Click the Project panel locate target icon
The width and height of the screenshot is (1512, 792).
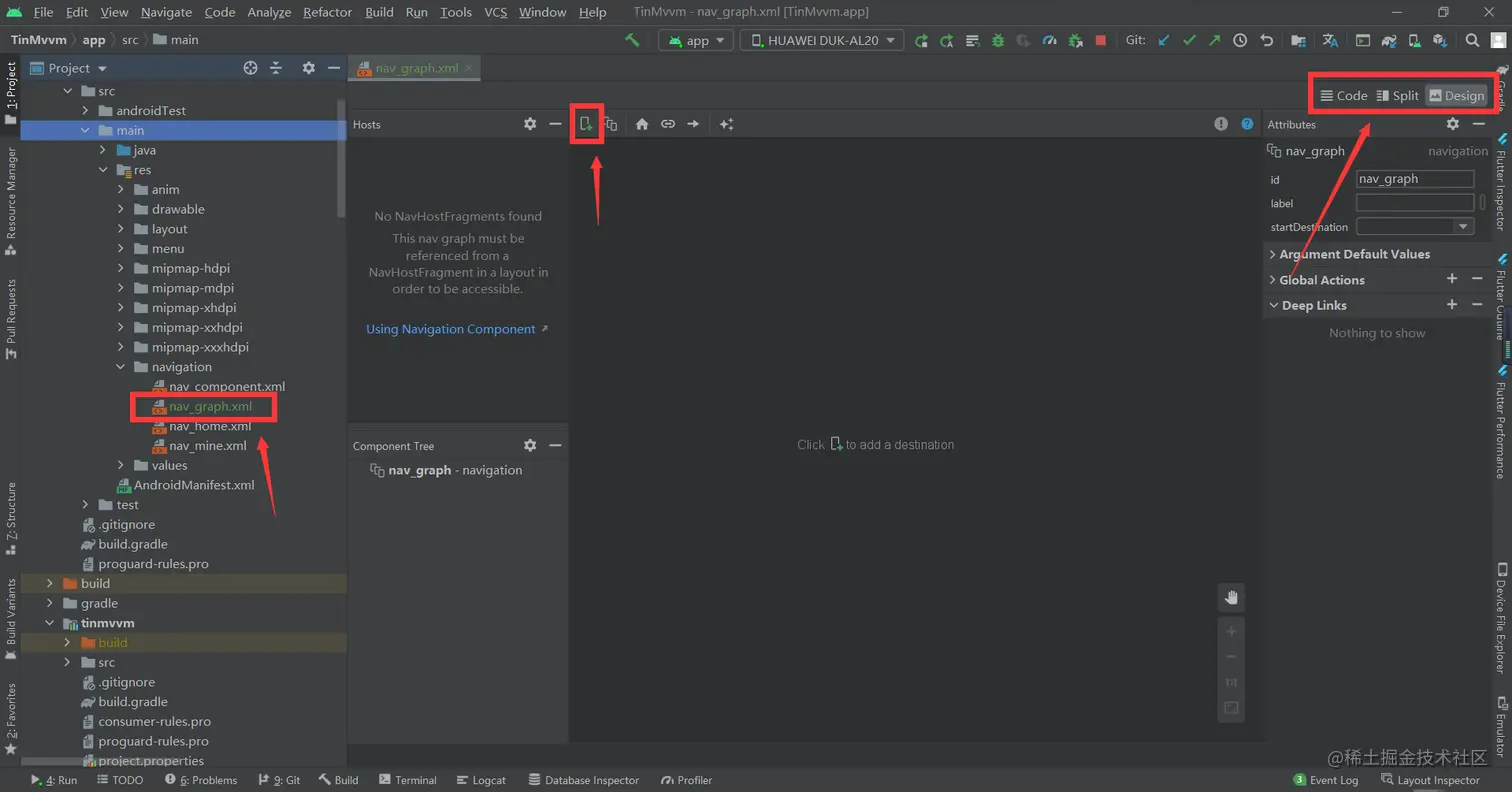(x=251, y=68)
